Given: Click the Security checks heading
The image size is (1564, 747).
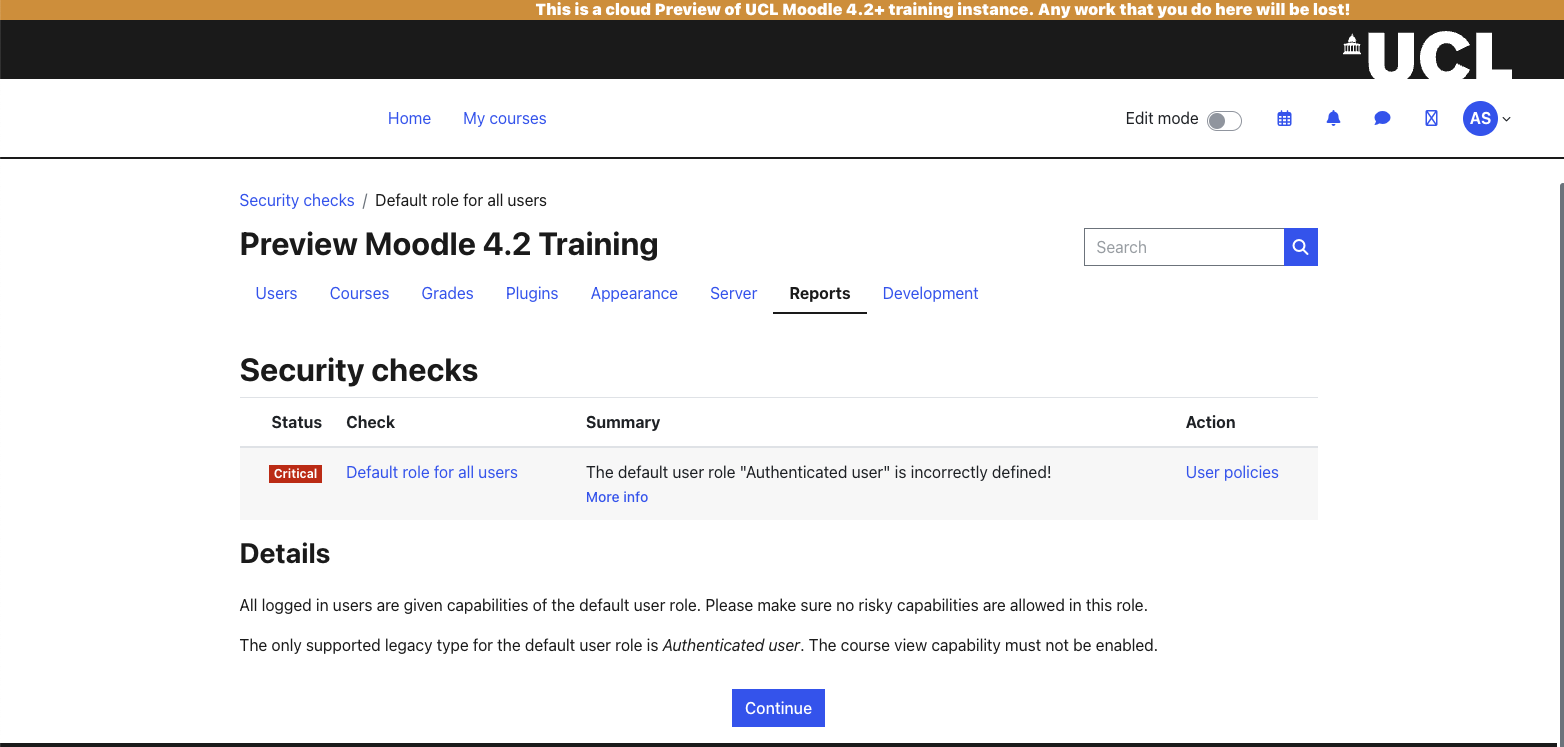Looking at the screenshot, I should (359, 370).
